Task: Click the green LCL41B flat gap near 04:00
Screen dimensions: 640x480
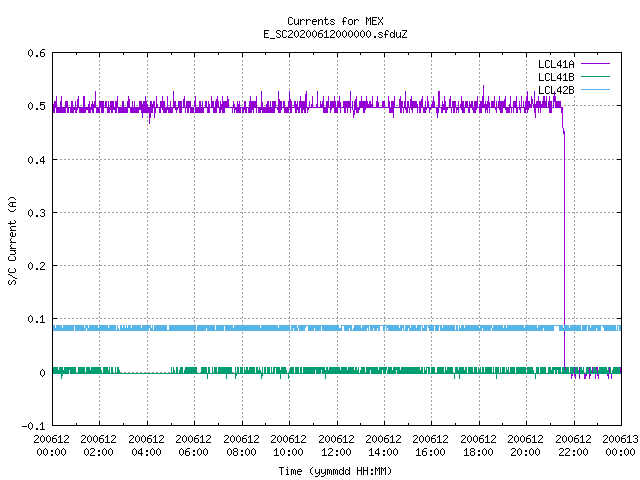Action: [145, 372]
